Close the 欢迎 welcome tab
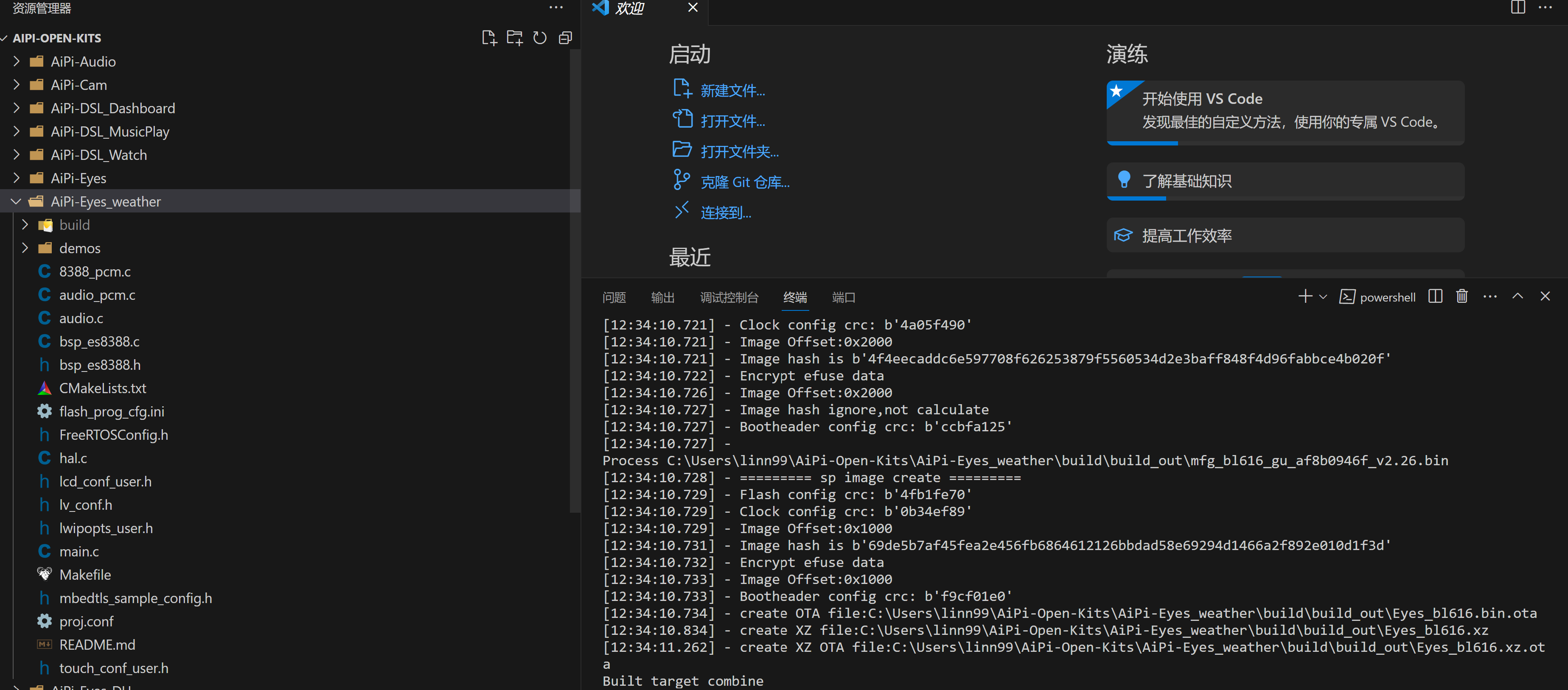 (x=693, y=7)
